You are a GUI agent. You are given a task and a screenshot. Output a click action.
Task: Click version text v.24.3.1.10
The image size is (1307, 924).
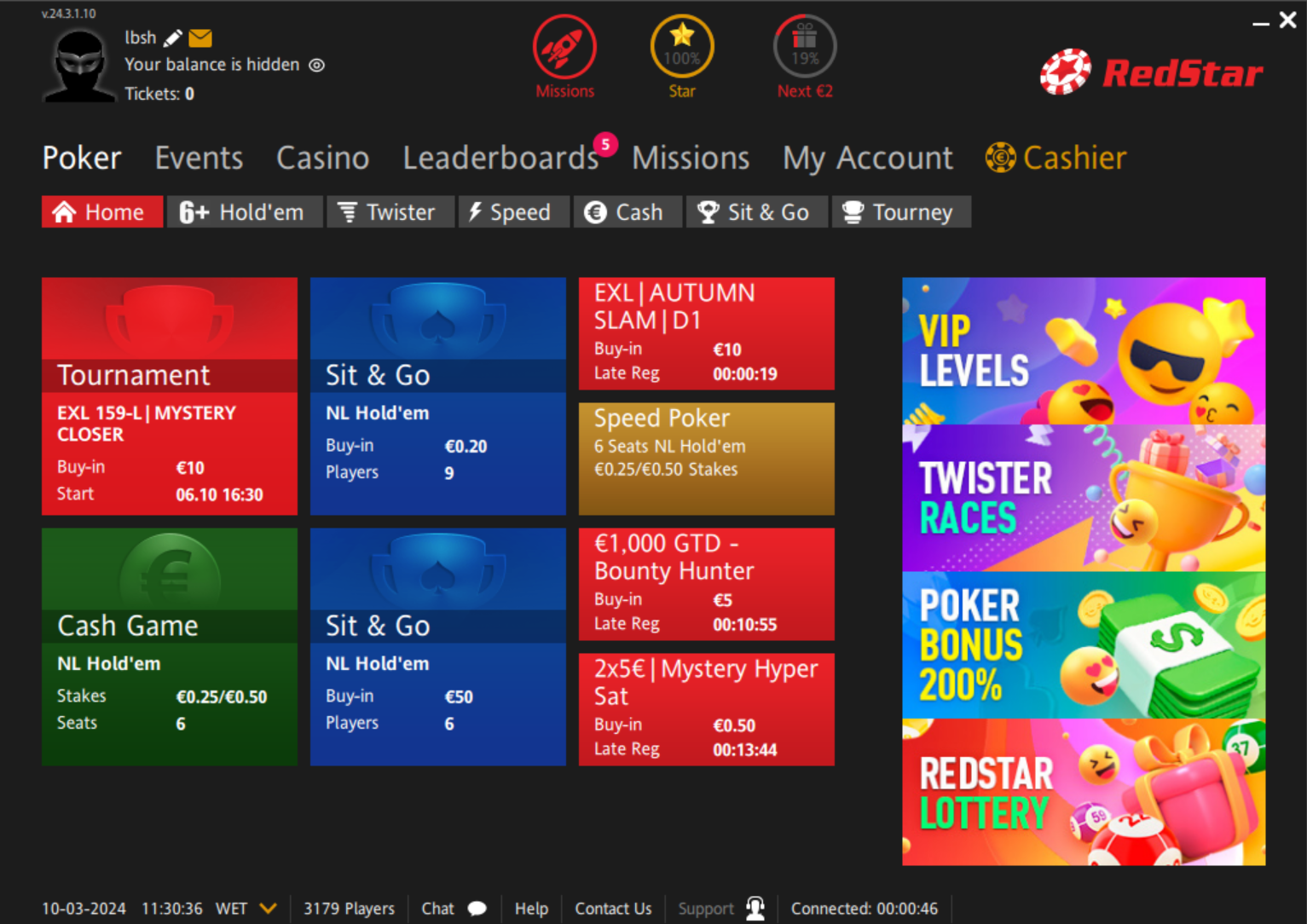68,14
